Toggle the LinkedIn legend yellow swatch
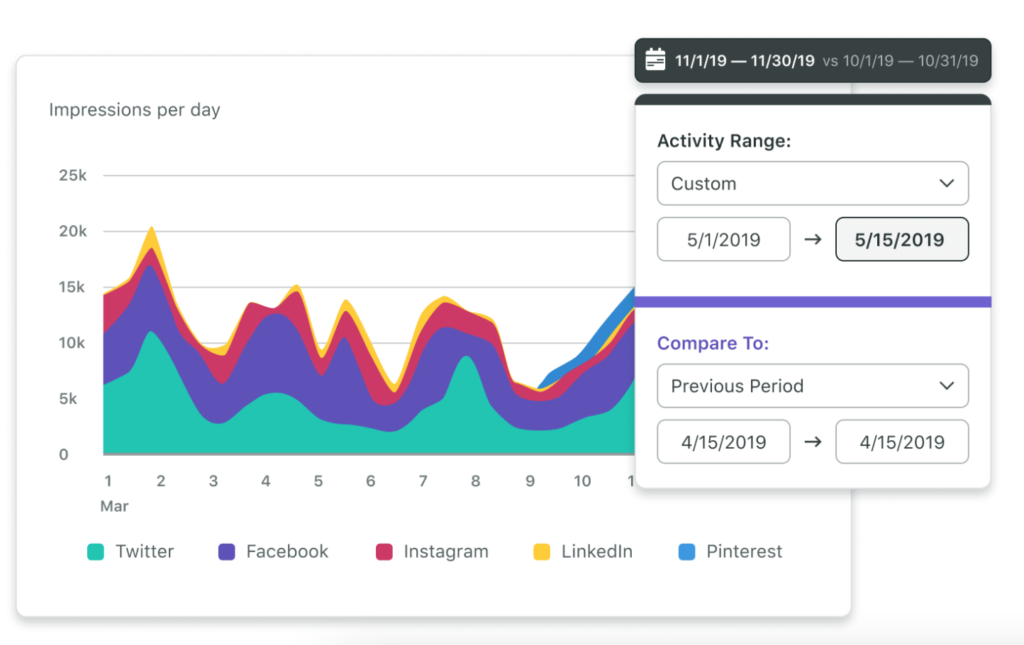This screenshot has width=1024, height=645. tap(541, 552)
